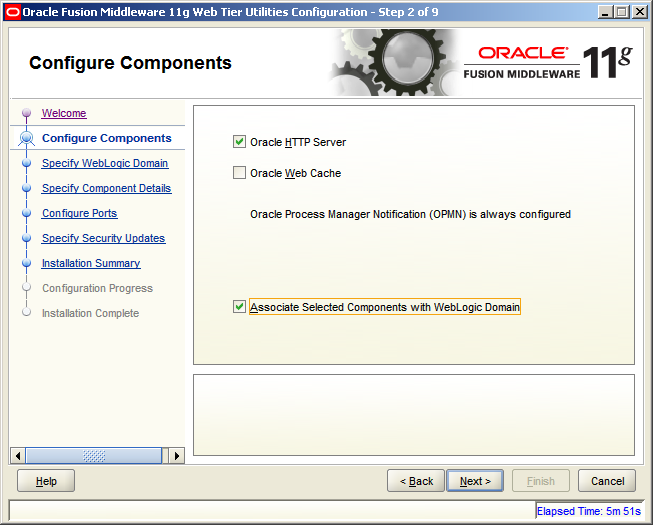Select the current Configure Components step
This screenshot has width=653, height=525.
click(107, 138)
